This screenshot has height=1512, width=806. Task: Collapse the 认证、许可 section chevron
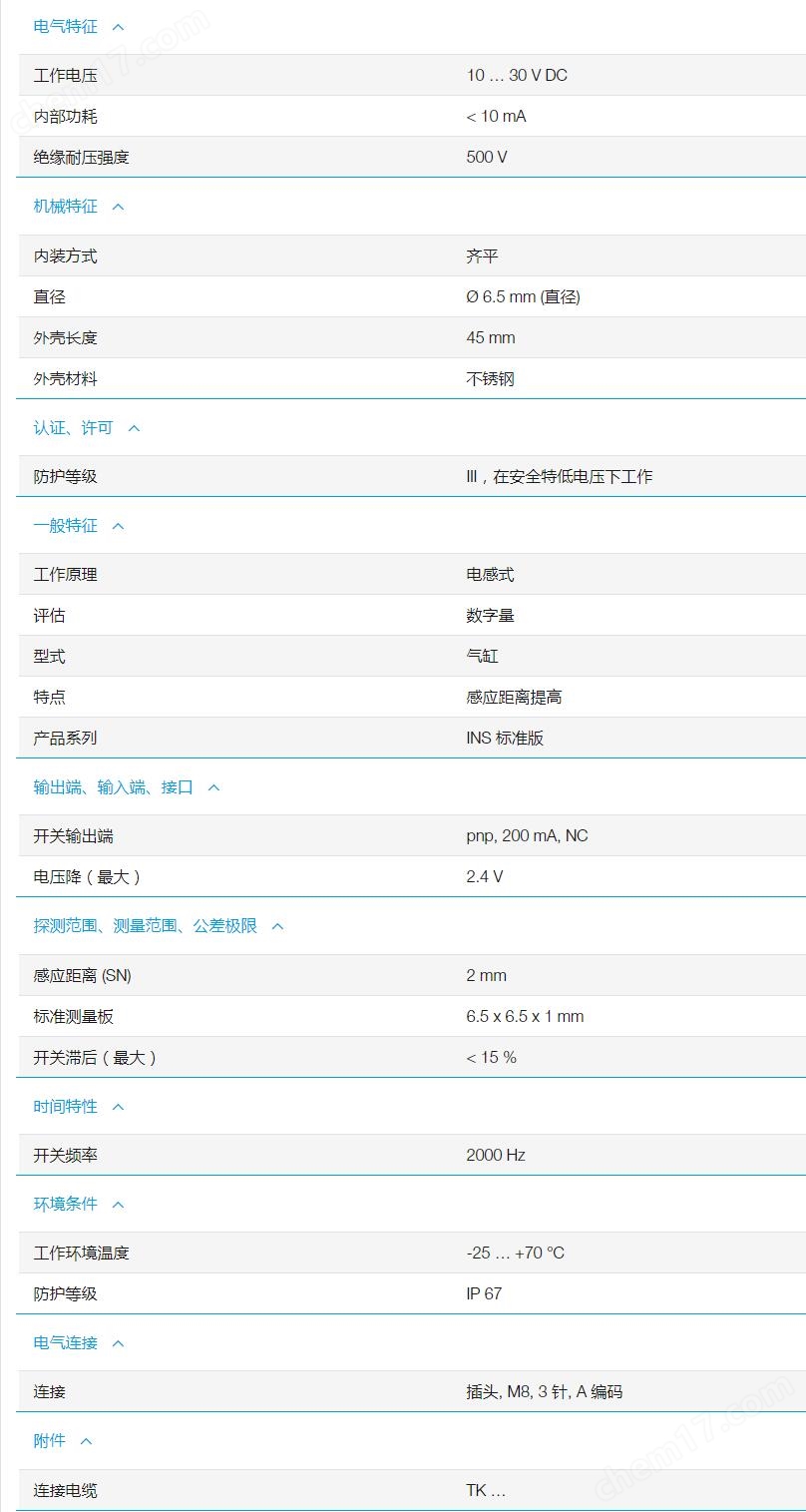[134, 428]
